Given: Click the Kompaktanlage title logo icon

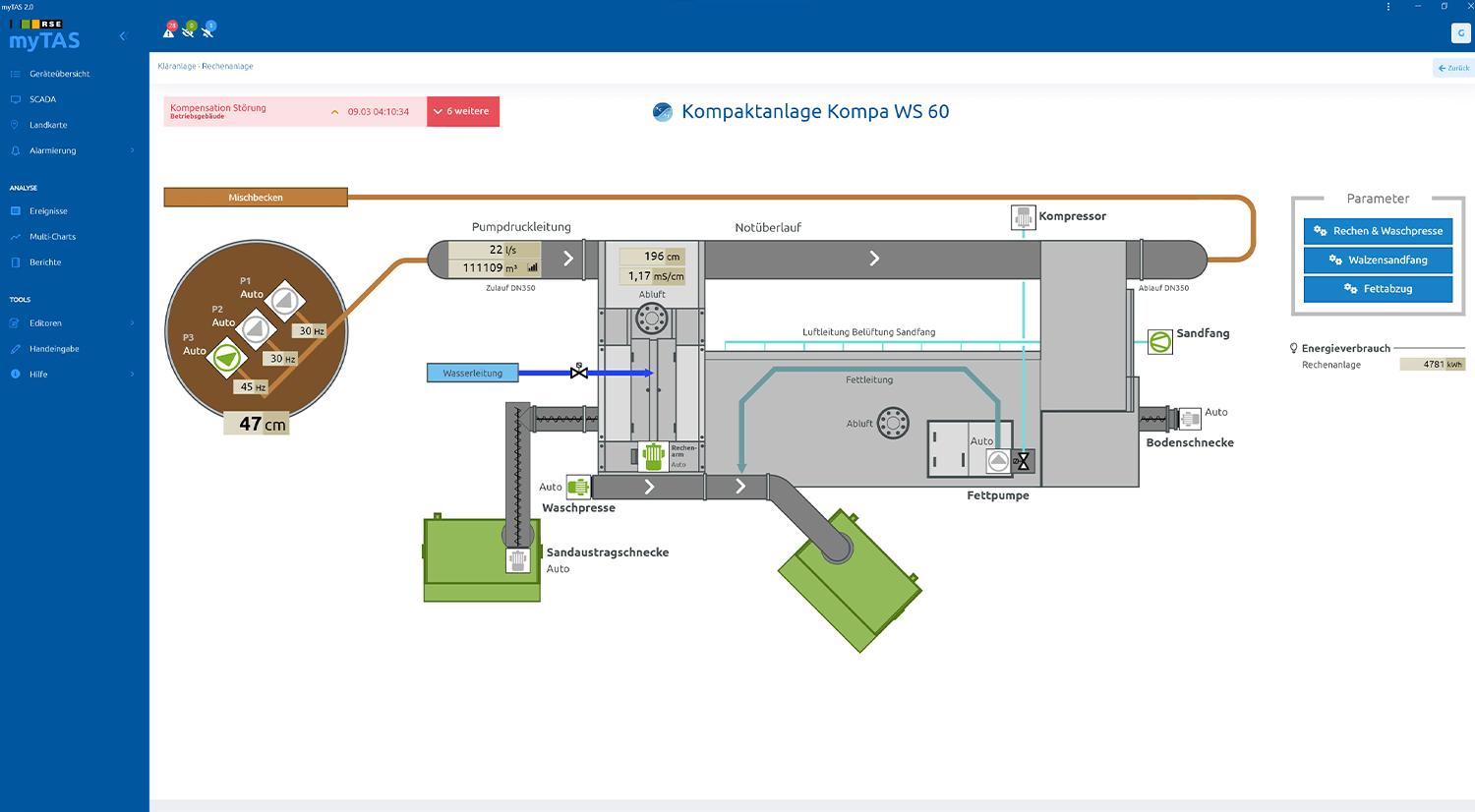Looking at the screenshot, I should 663,112.
